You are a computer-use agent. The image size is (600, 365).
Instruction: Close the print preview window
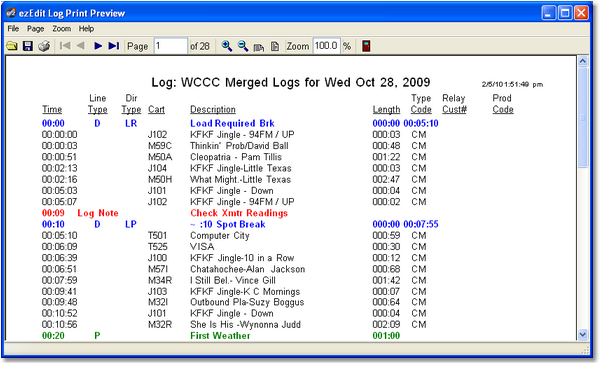[x=582, y=13]
